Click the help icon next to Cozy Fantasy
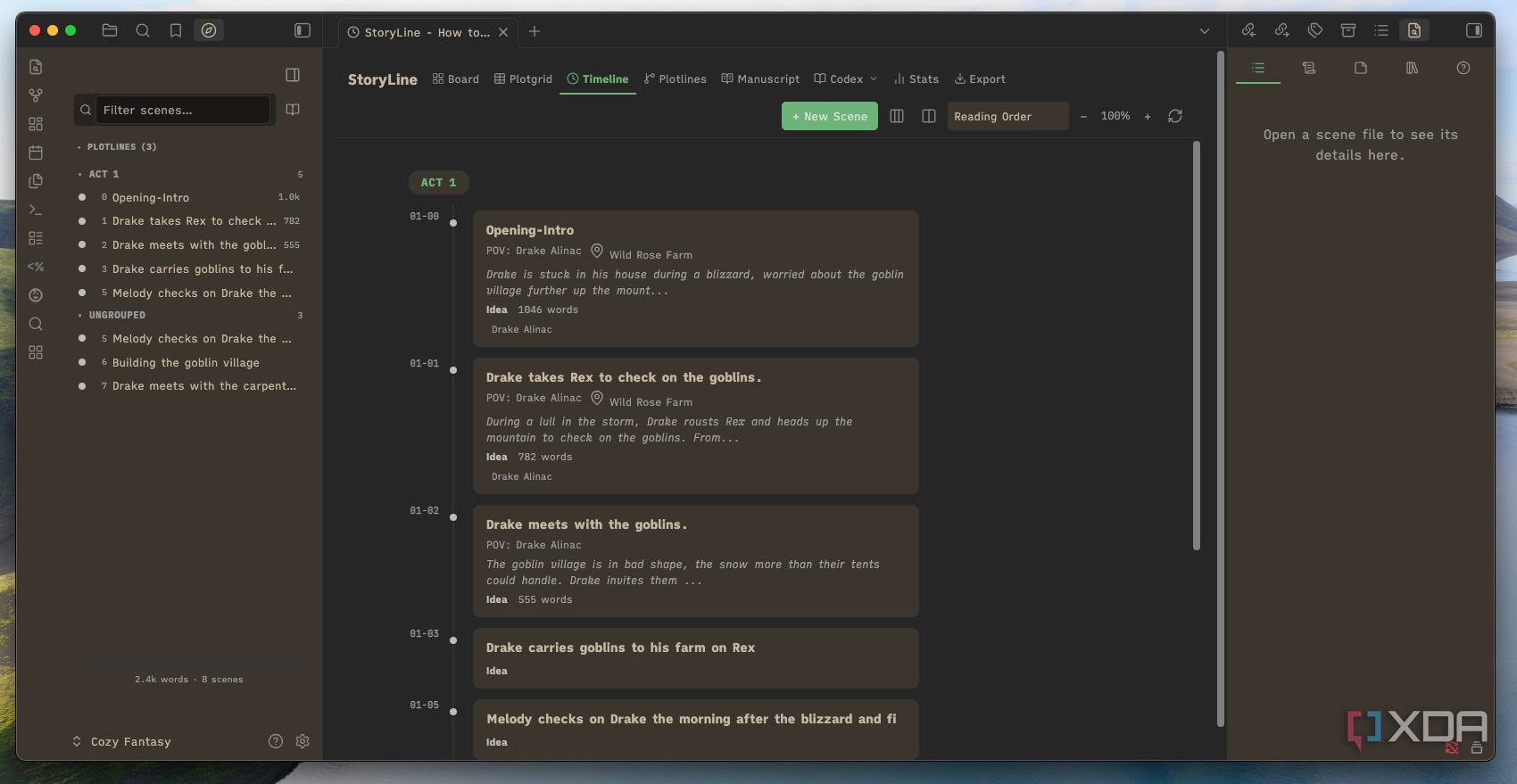The image size is (1517, 784). click(276, 741)
